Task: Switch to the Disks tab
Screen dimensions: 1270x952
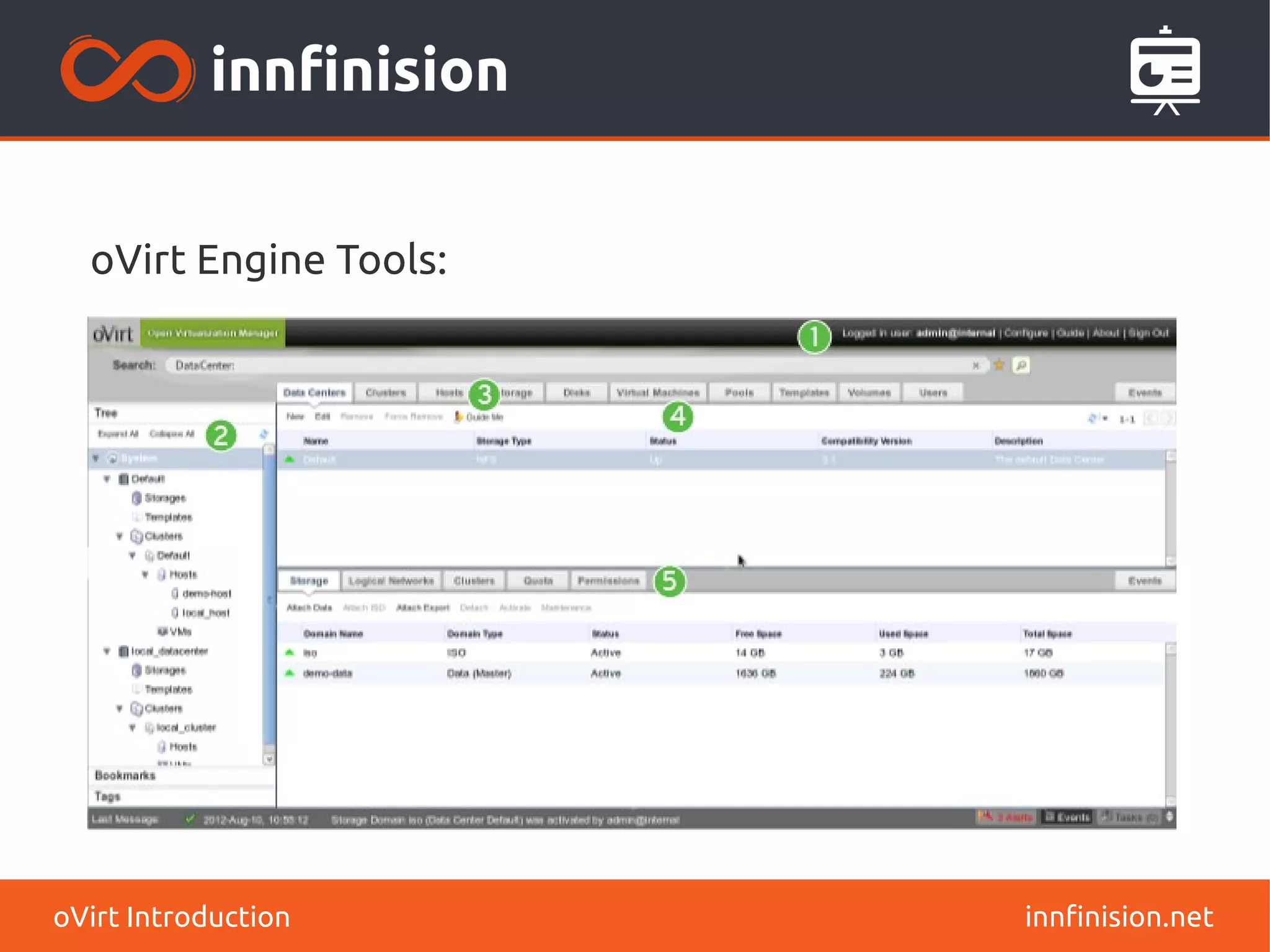Action: [577, 393]
